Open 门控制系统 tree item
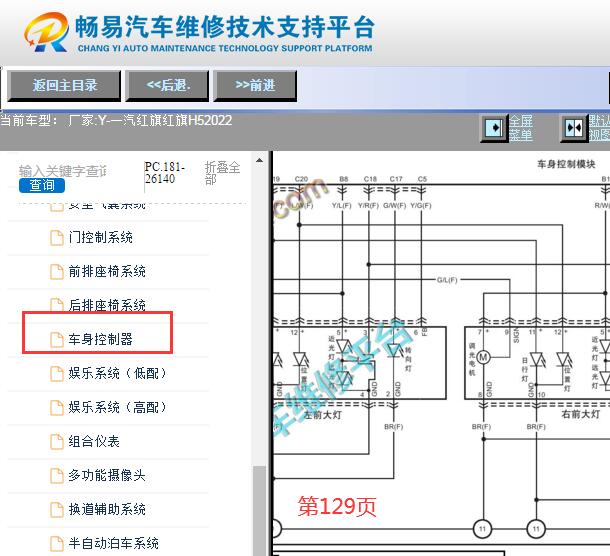Screen dimensions: 610x556 (x=101, y=237)
